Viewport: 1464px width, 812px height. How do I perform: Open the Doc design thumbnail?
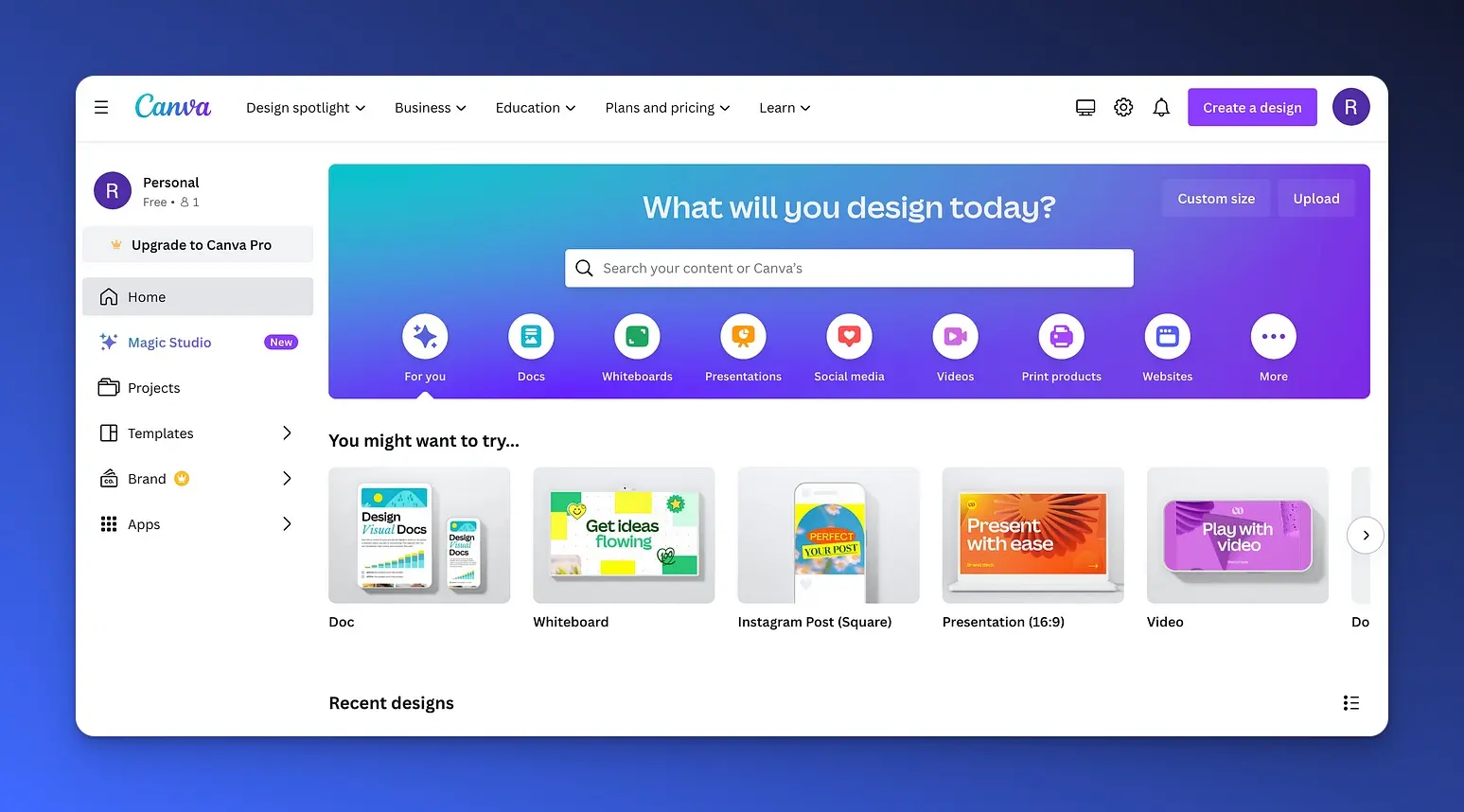419,536
